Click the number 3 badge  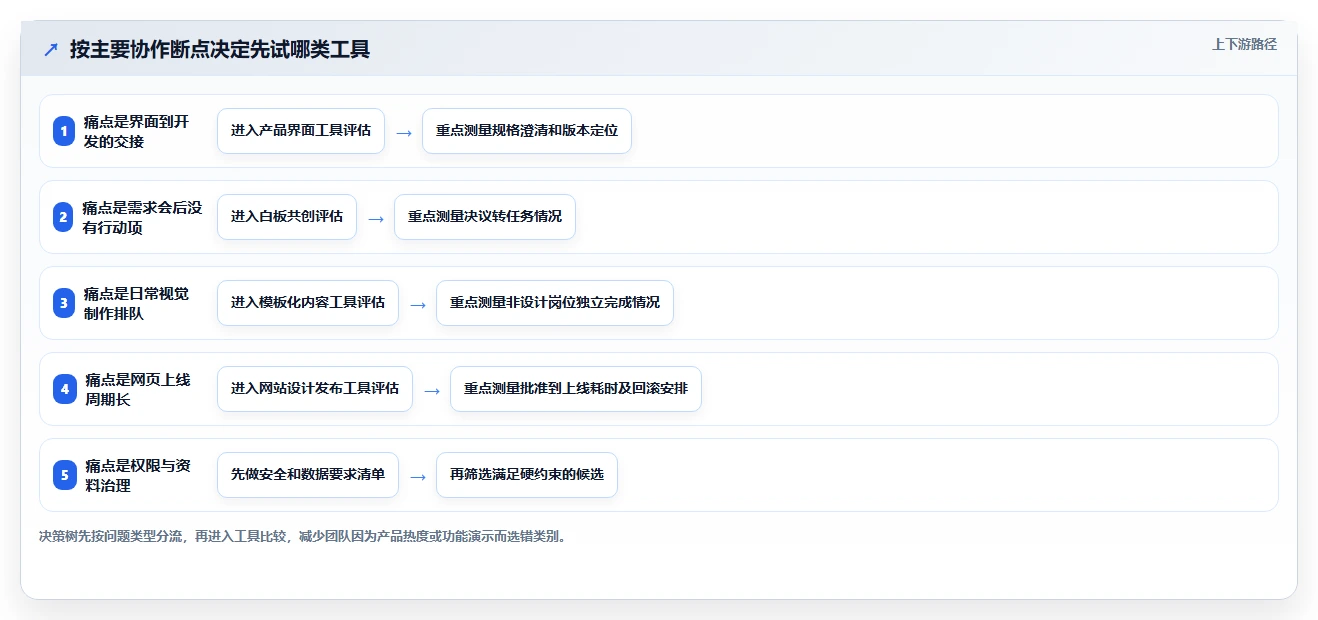point(64,303)
